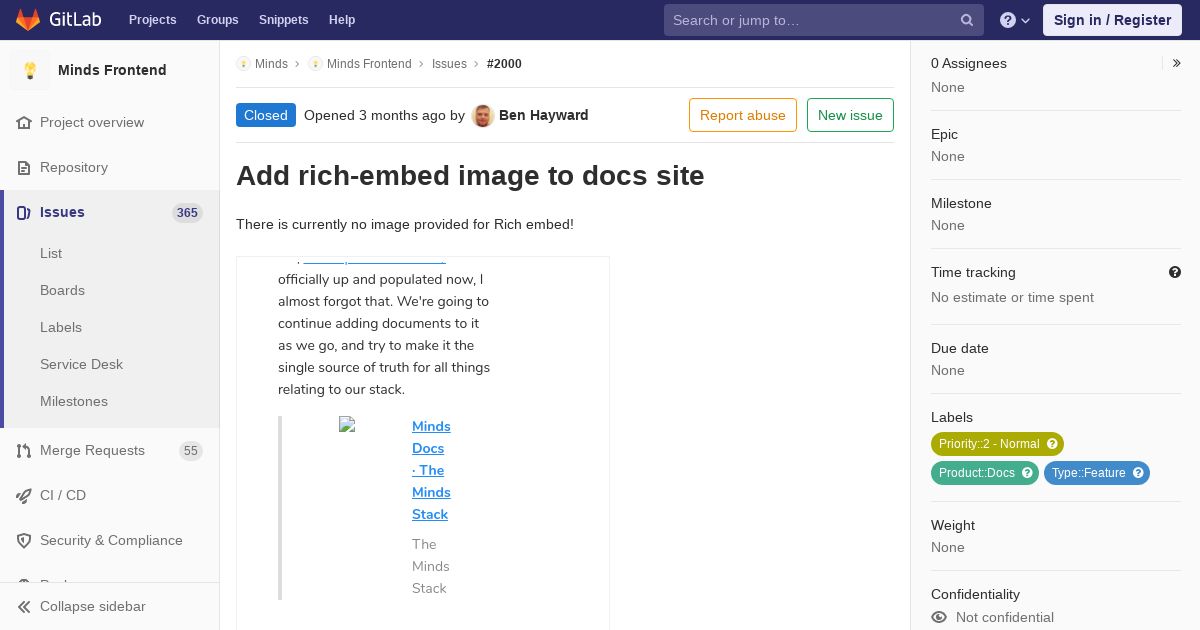Viewport: 1200px width, 630px height.
Task: Click the Collapse sidebar label
Action: coord(92,606)
